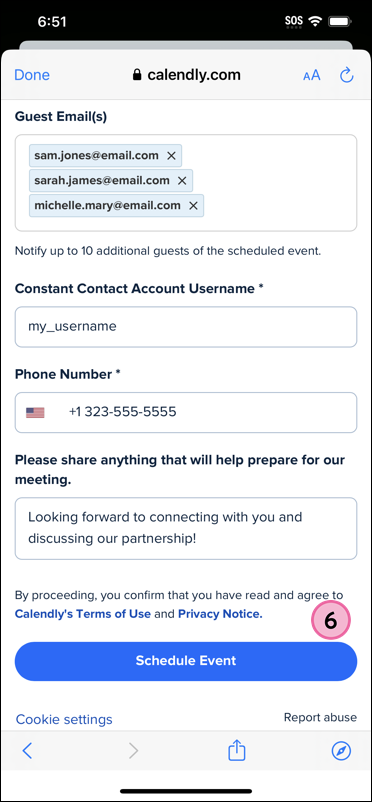Remove michelle.mary@email.com guest chip
This screenshot has width=372, height=802.
pos(193,206)
